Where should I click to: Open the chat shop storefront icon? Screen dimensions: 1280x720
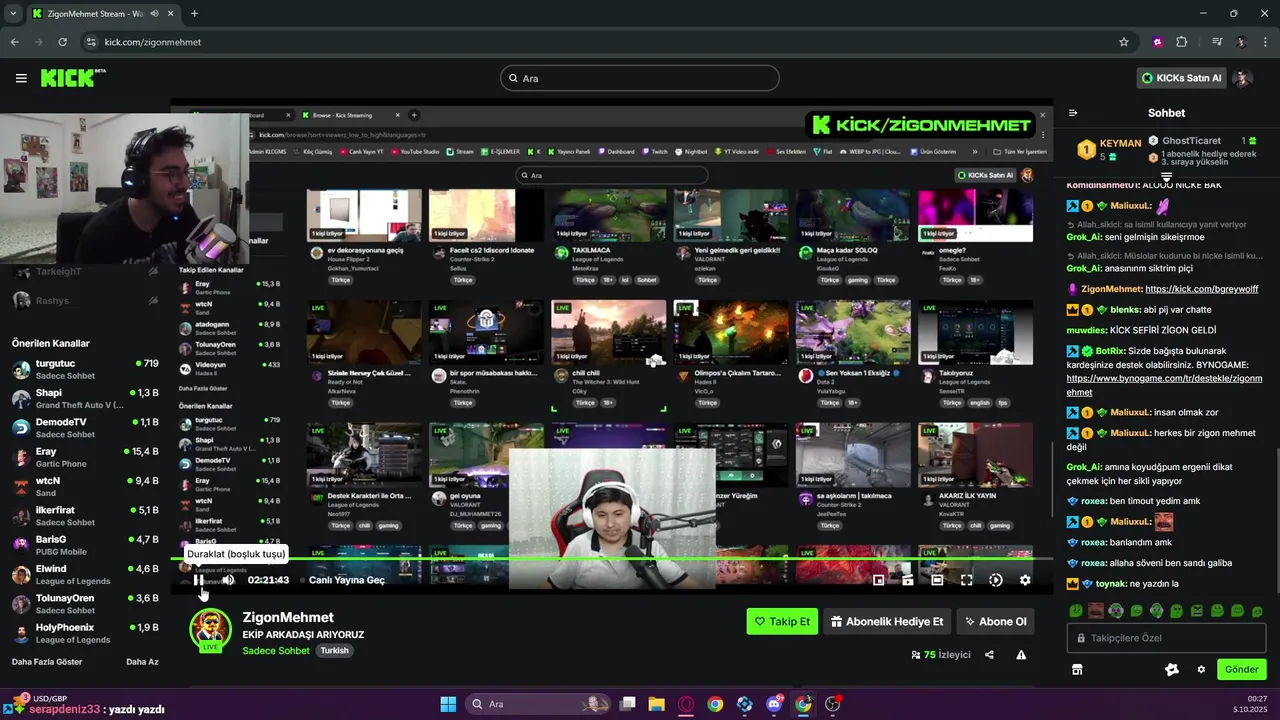(1077, 669)
